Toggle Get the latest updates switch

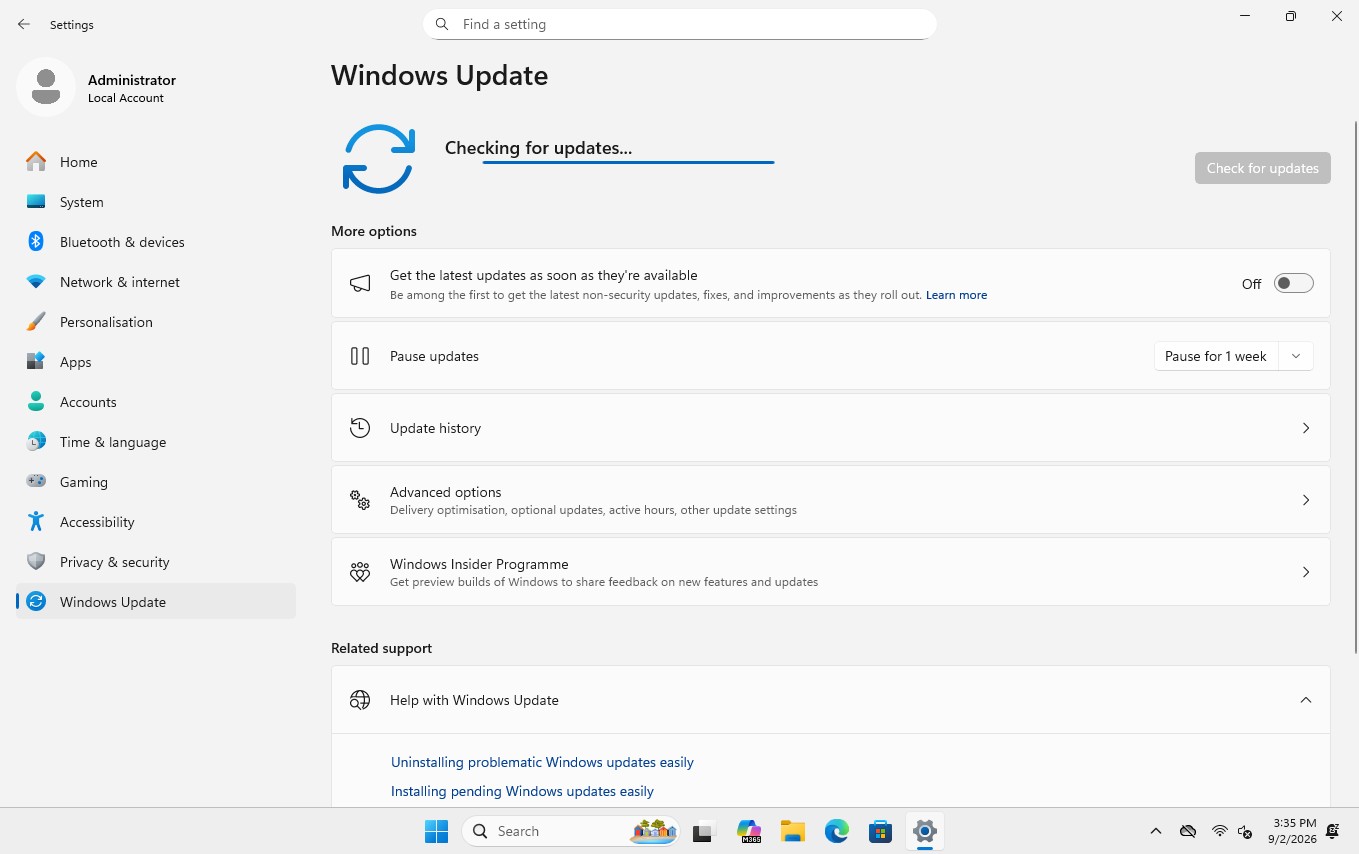click(1294, 284)
